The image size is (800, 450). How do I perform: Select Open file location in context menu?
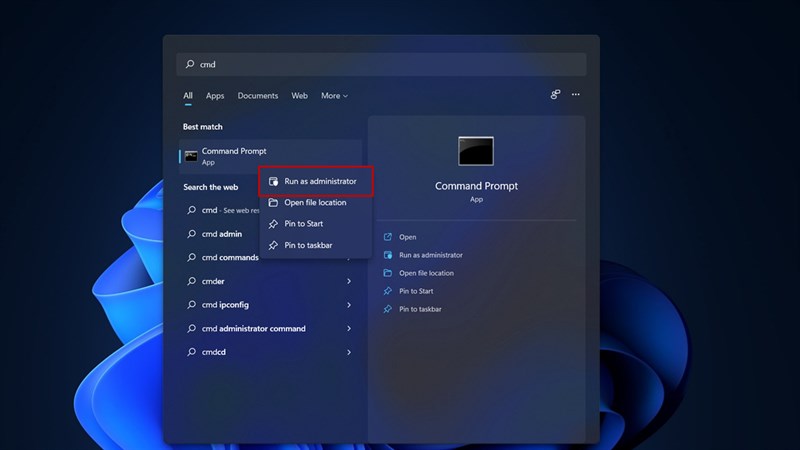click(x=314, y=203)
